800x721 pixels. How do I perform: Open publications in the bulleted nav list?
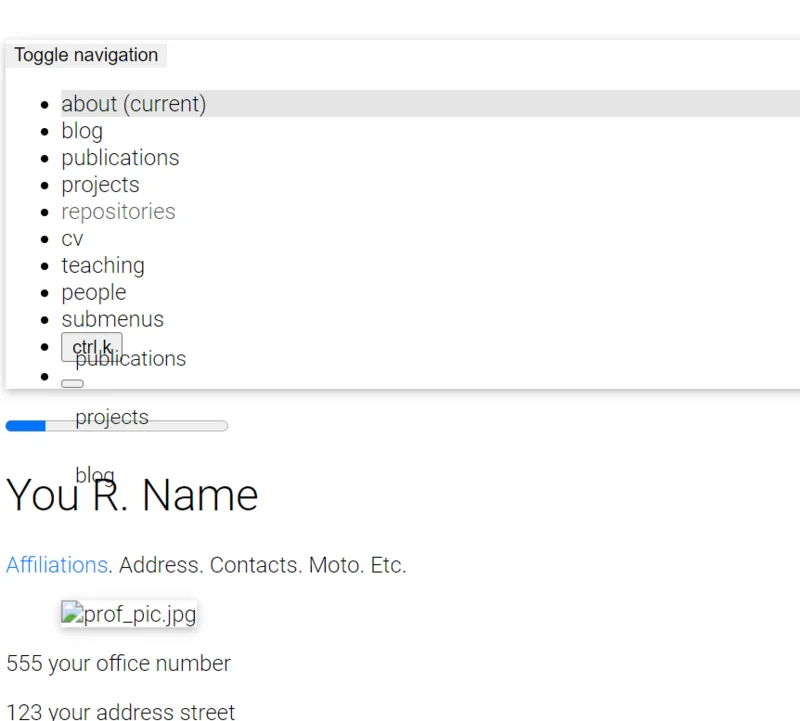coord(120,158)
